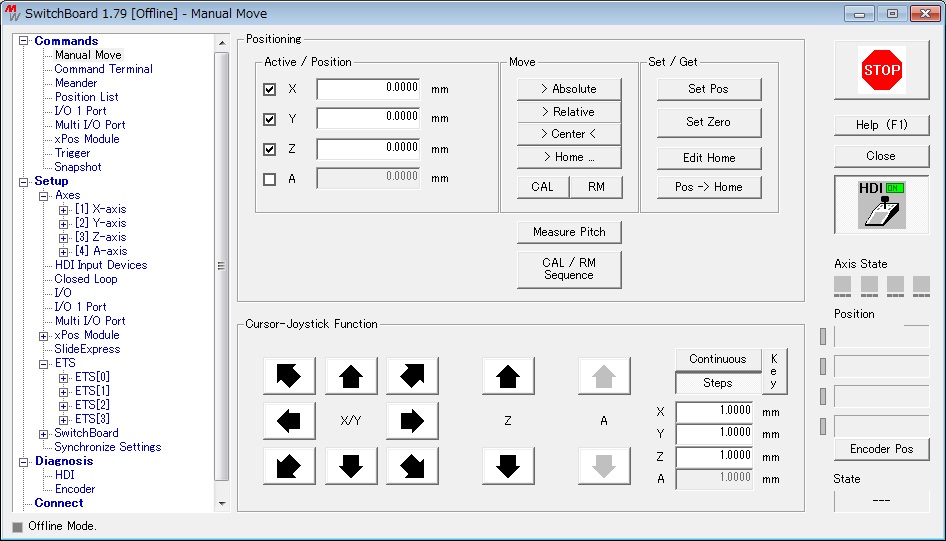Open HDI Input Devices setup
The height and width of the screenshot is (541, 946).
click(x=101, y=265)
